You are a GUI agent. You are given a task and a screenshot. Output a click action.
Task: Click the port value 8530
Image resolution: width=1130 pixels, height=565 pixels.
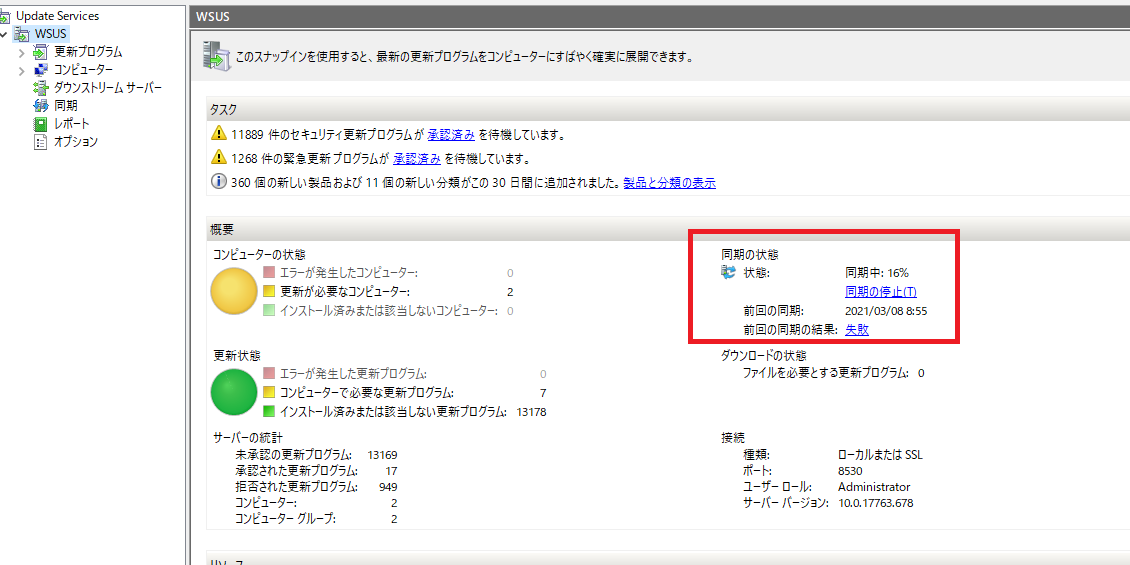pos(851,471)
